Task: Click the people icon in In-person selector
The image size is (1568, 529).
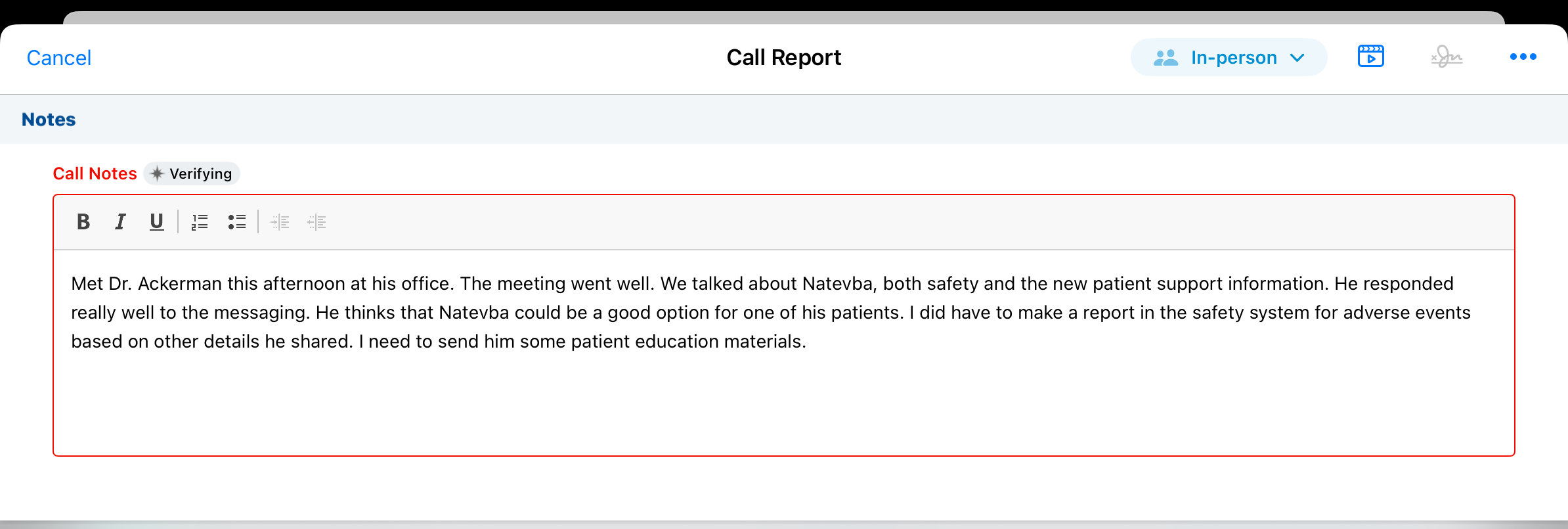Action: pyautogui.click(x=1166, y=58)
